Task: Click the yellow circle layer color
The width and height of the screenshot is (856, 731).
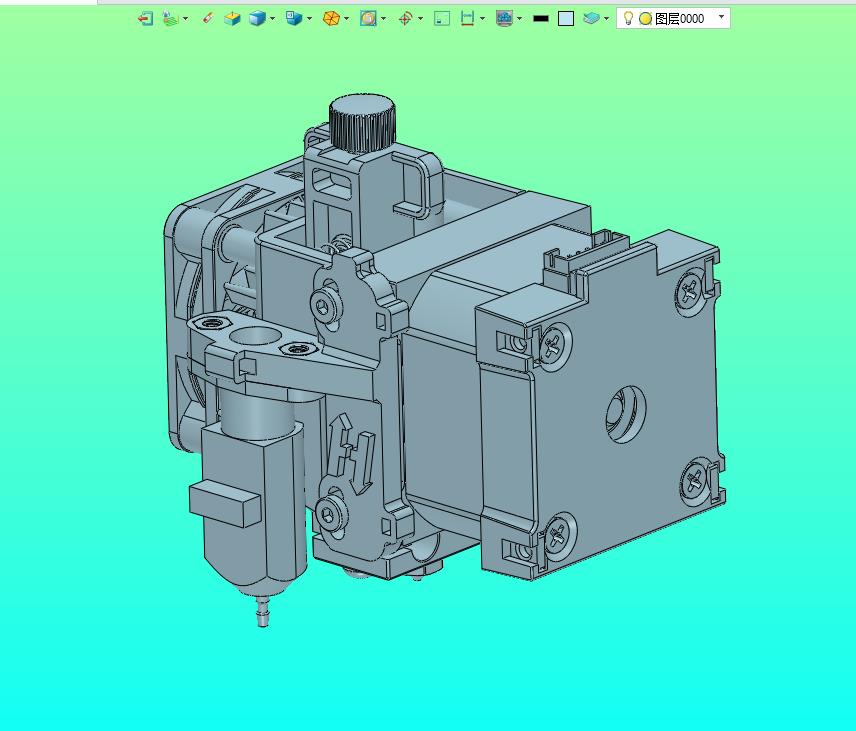Action: (x=645, y=19)
